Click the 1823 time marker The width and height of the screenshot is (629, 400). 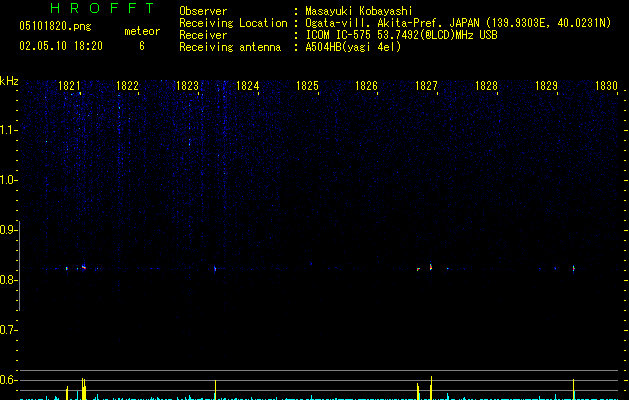(x=187, y=86)
